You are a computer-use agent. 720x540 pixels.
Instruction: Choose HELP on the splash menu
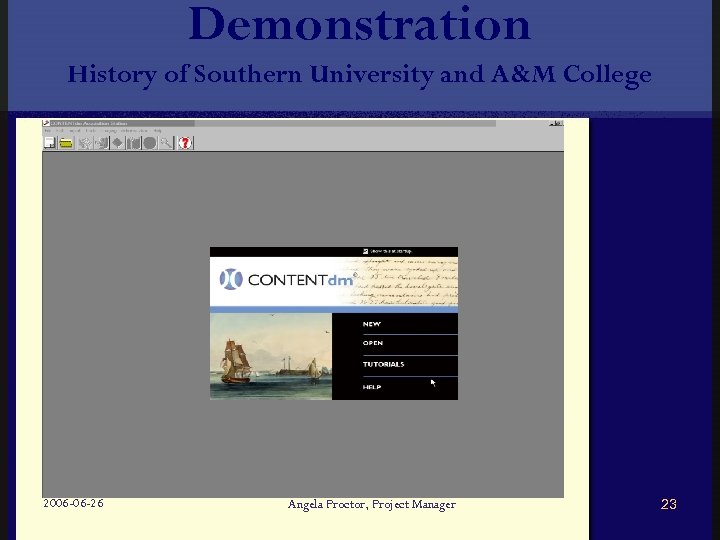pos(371,387)
